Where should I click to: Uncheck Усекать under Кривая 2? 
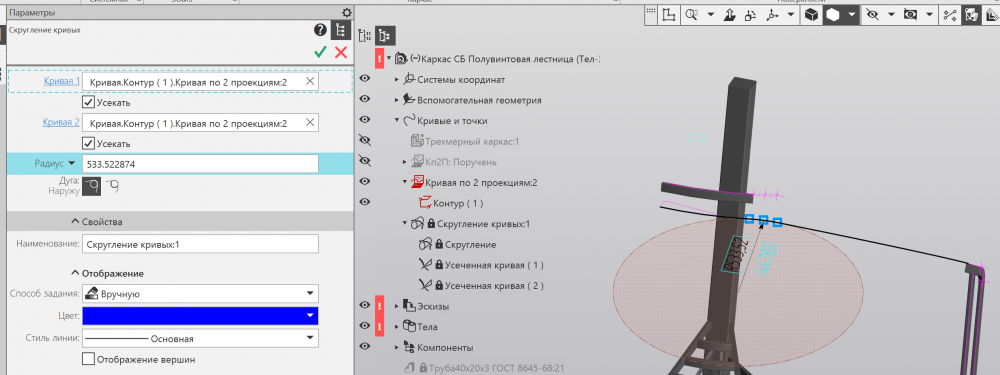[89, 143]
